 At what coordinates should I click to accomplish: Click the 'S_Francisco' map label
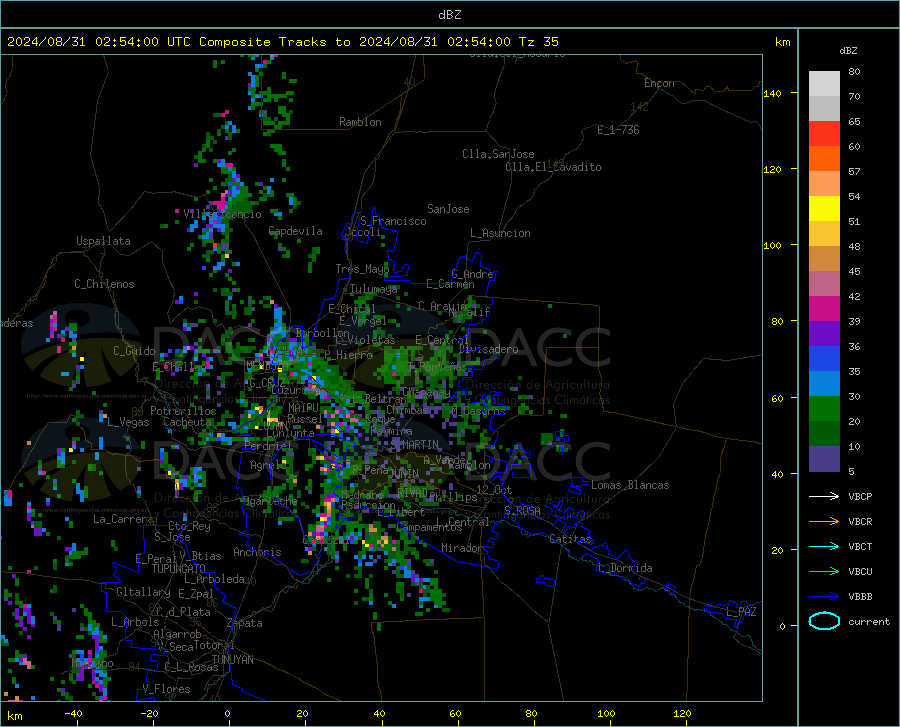click(x=393, y=221)
